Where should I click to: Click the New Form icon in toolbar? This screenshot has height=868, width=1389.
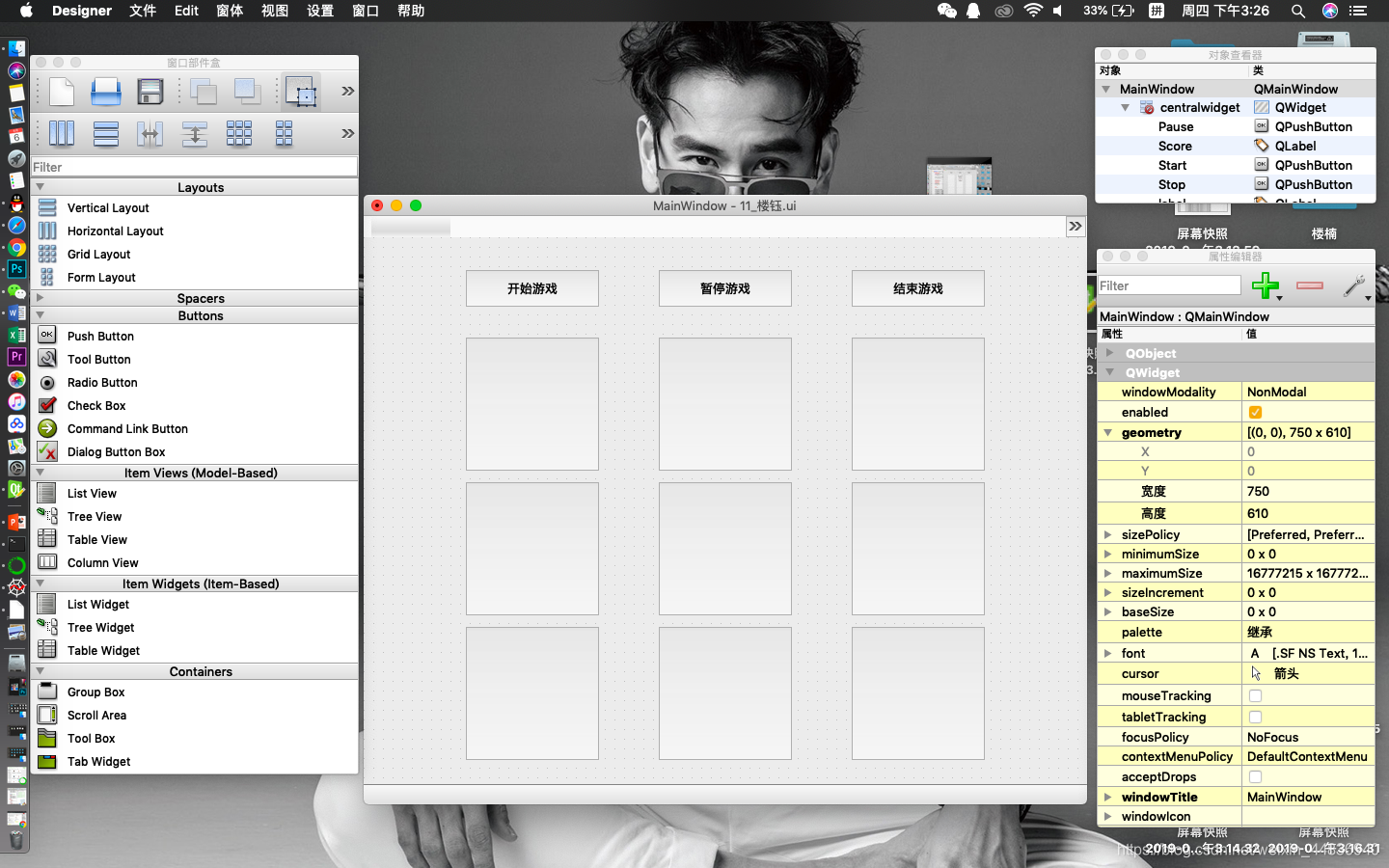(x=62, y=92)
